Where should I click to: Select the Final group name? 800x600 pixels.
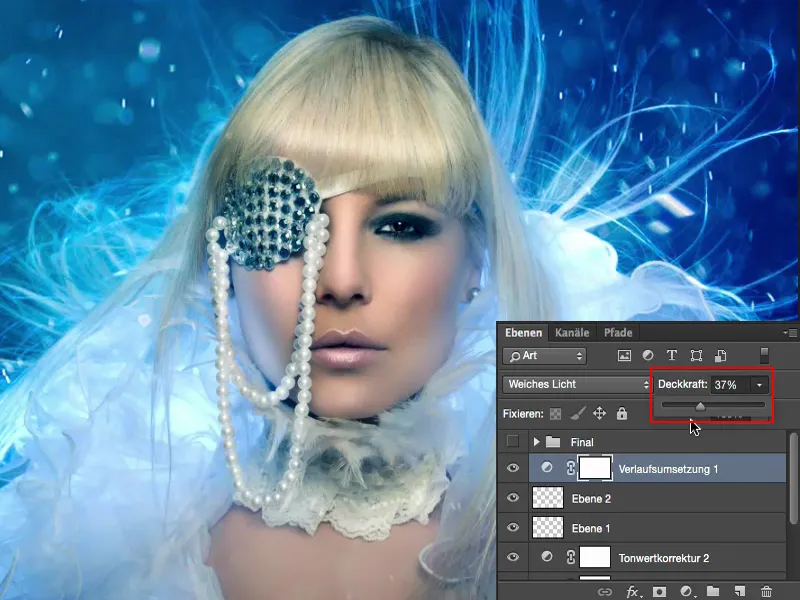tap(582, 442)
